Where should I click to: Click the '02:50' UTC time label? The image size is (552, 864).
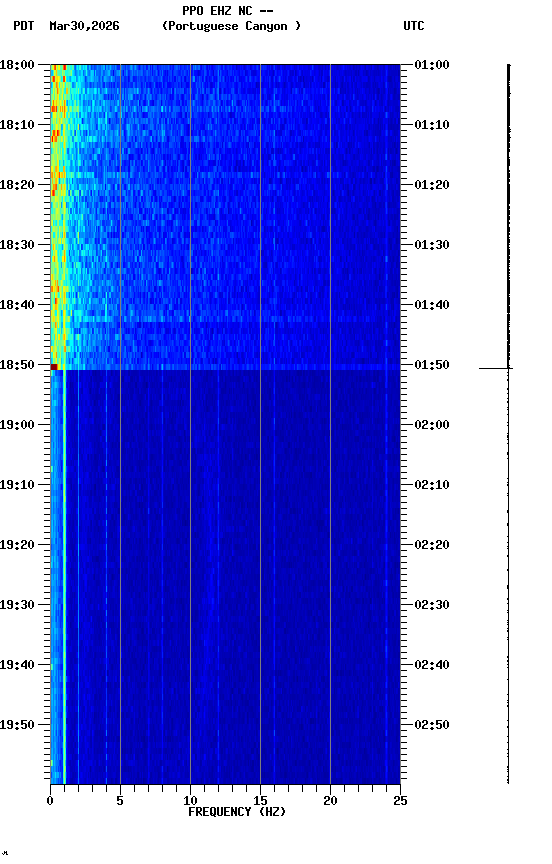[432, 725]
